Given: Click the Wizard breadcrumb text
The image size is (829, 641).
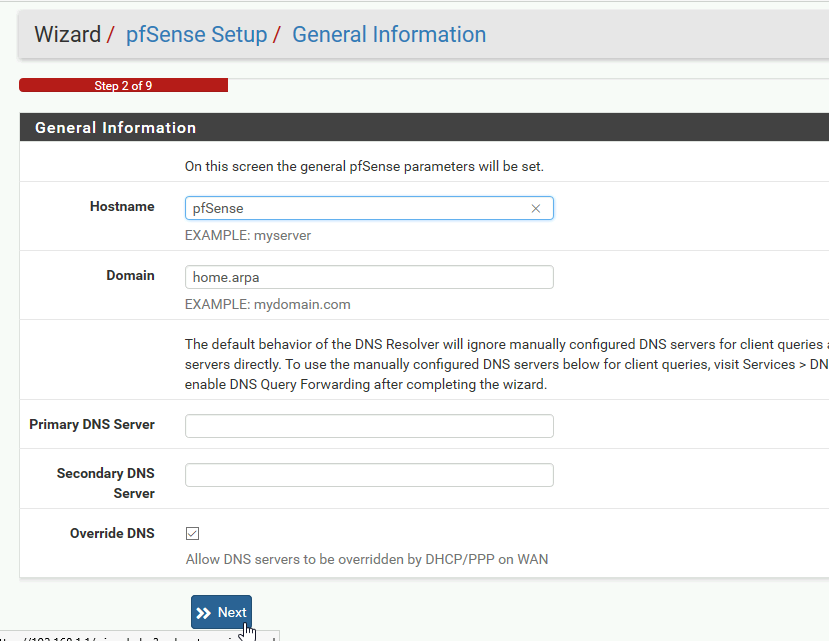Looking at the screenshot, I should coord(68,35).
